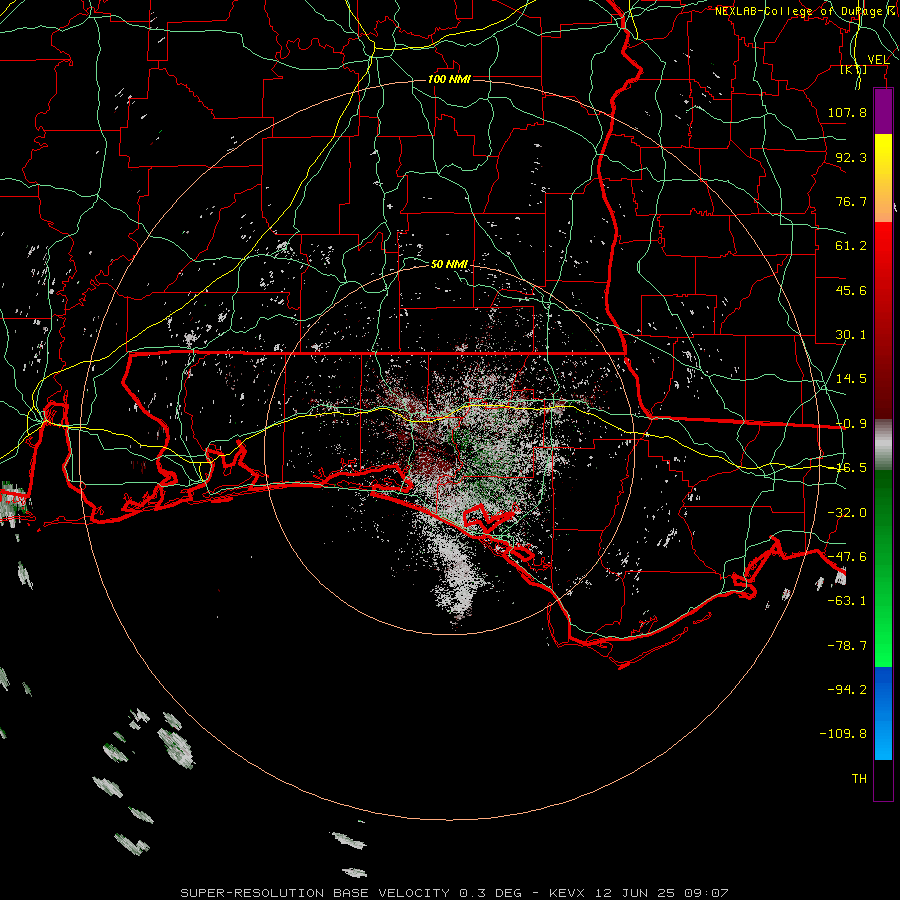
Task: Select the 45.6 velocity scale value
Action: [851, 290]
